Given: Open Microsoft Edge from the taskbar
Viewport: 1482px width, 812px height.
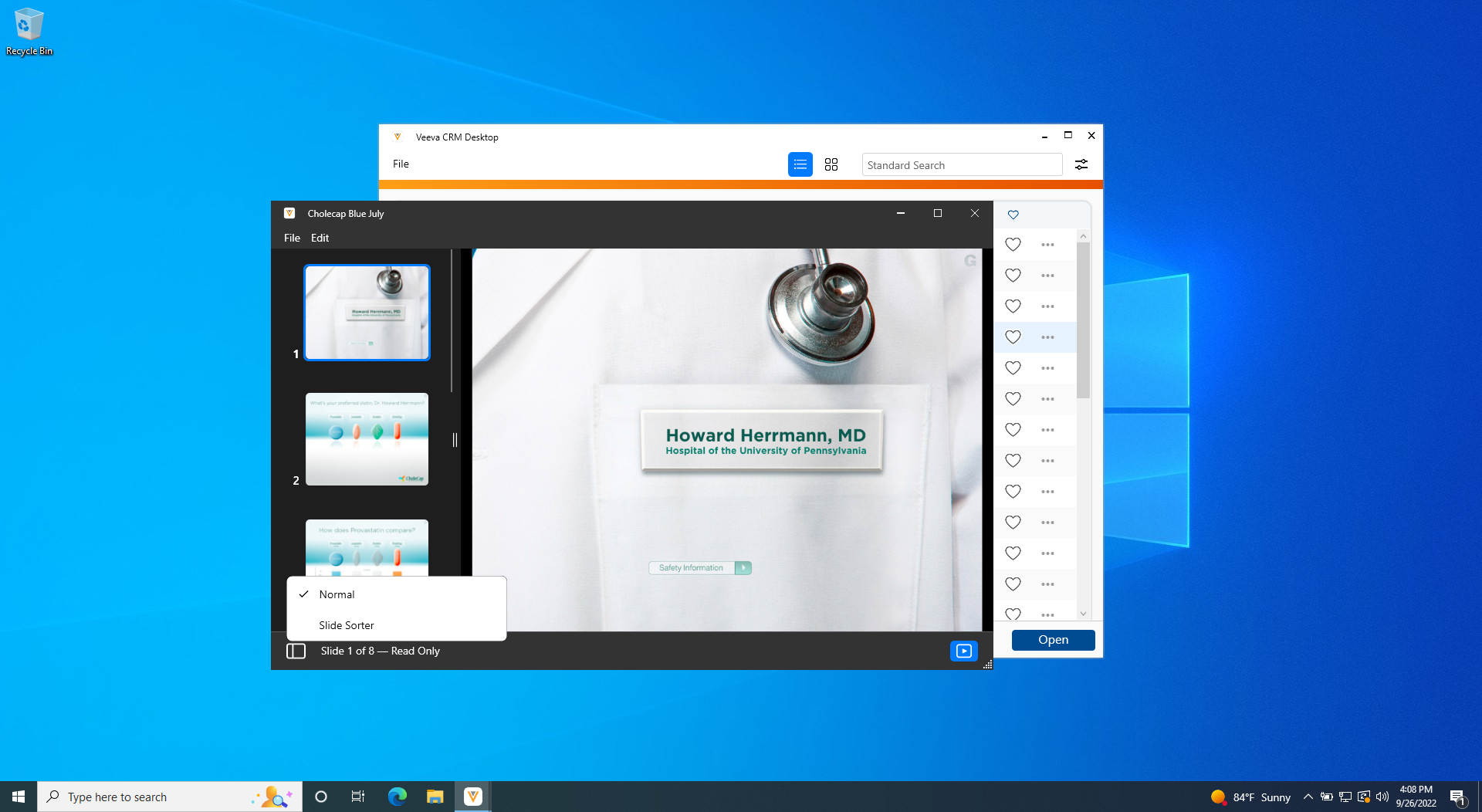Looking at the screenshot, I should point(397,797).
